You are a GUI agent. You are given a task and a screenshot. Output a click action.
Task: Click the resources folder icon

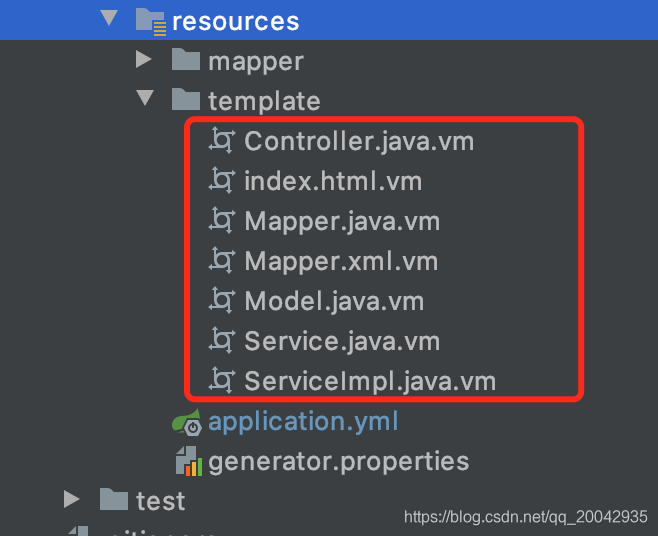coord(151,21)
